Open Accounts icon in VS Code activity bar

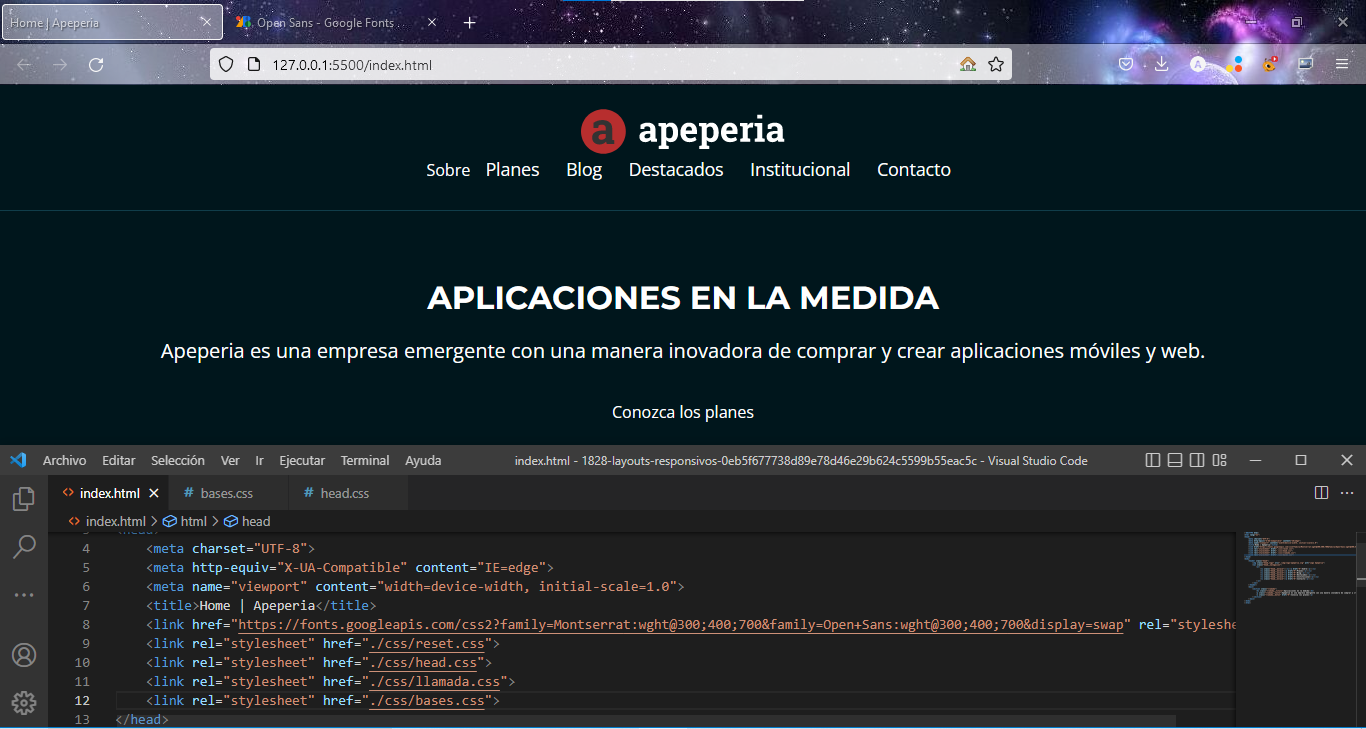click(x=24, y=655)
